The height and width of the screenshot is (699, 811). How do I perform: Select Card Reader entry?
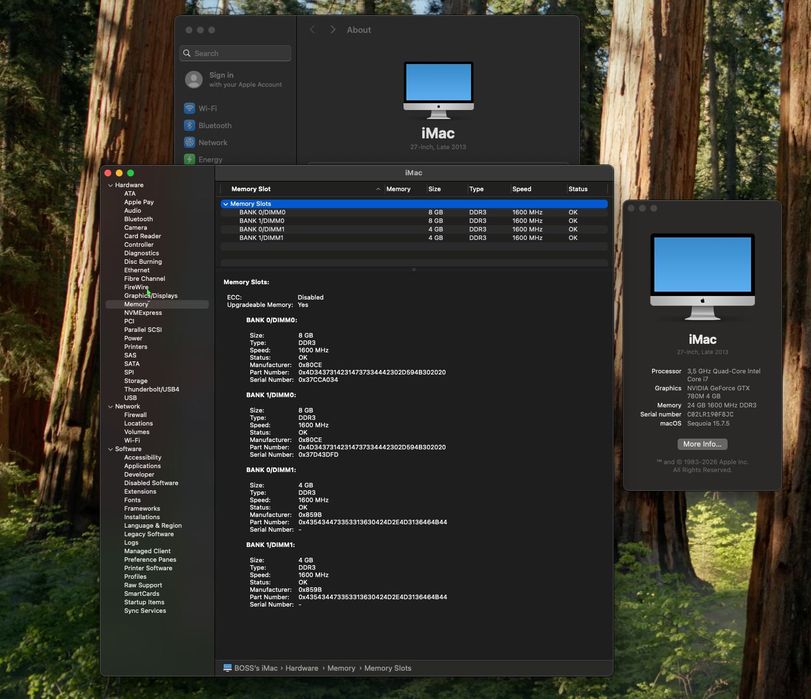pyautogui.click(x=142, y=236)
